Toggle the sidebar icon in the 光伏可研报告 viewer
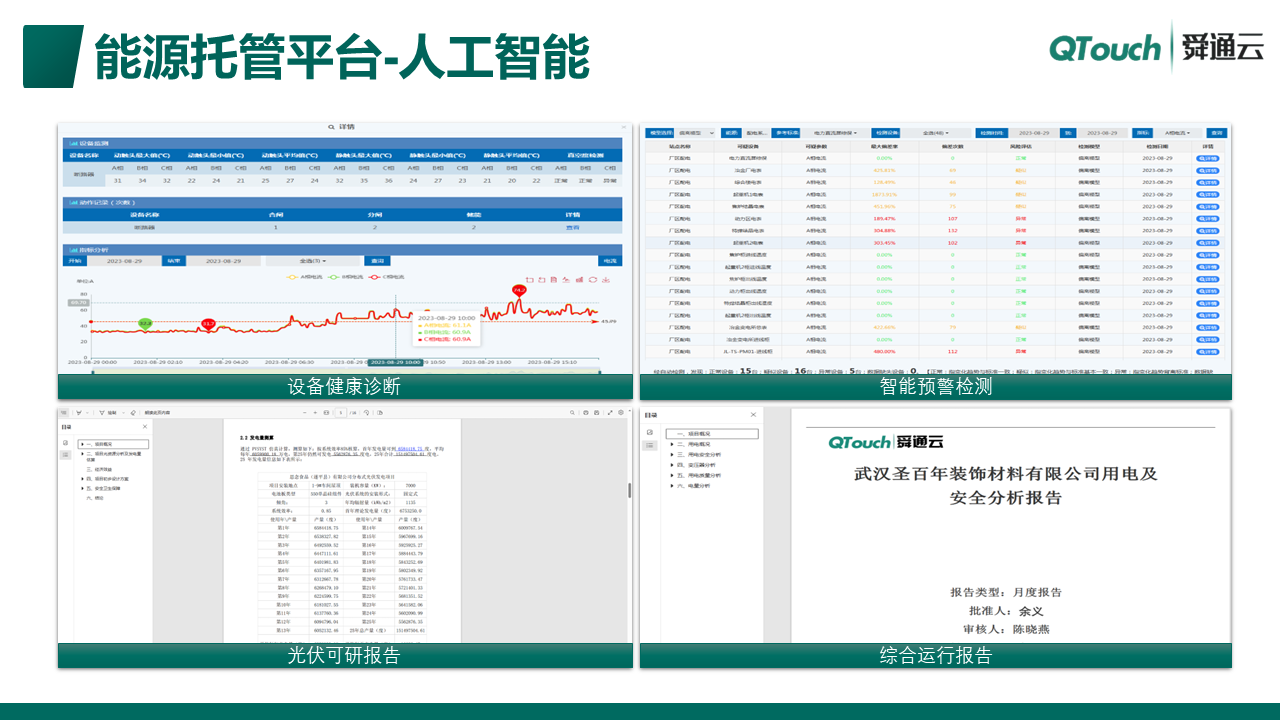Screen dimensions: 1280x720 click(64, 412)
